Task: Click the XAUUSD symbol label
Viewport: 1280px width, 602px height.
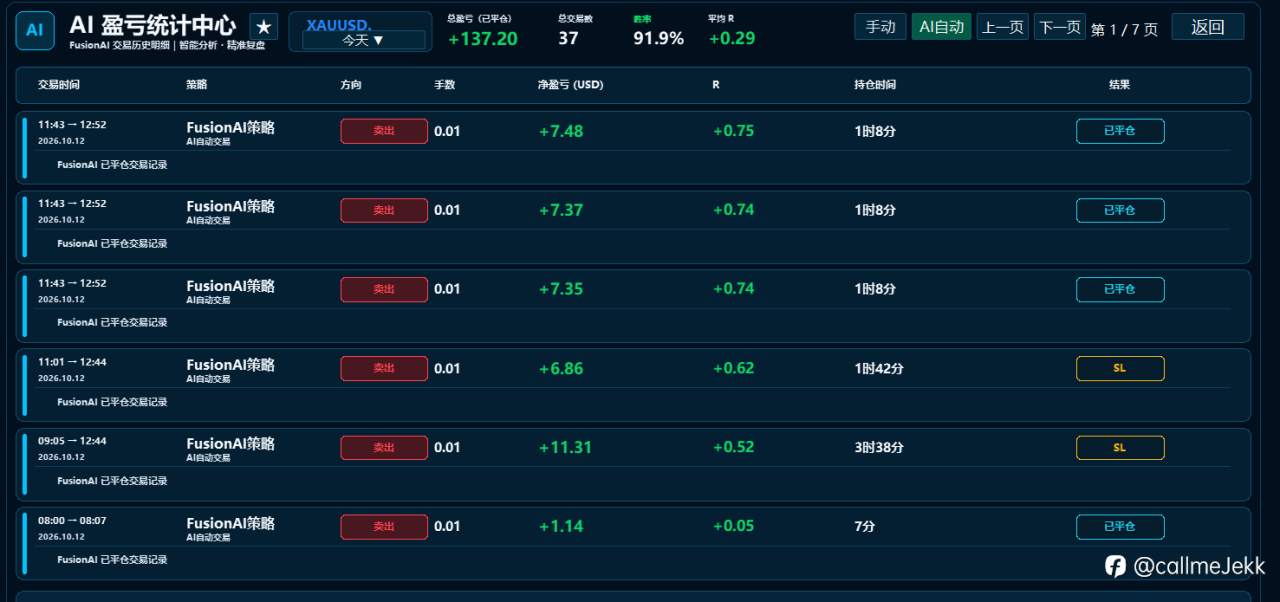Action: 338,24
